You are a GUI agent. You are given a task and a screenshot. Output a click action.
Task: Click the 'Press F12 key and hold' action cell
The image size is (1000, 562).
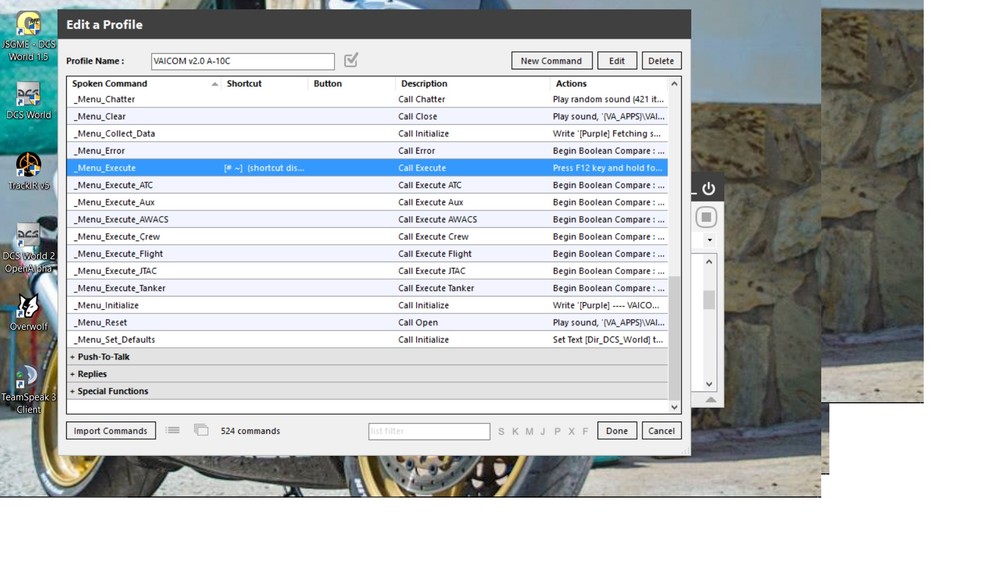click(x=608, y=168)
